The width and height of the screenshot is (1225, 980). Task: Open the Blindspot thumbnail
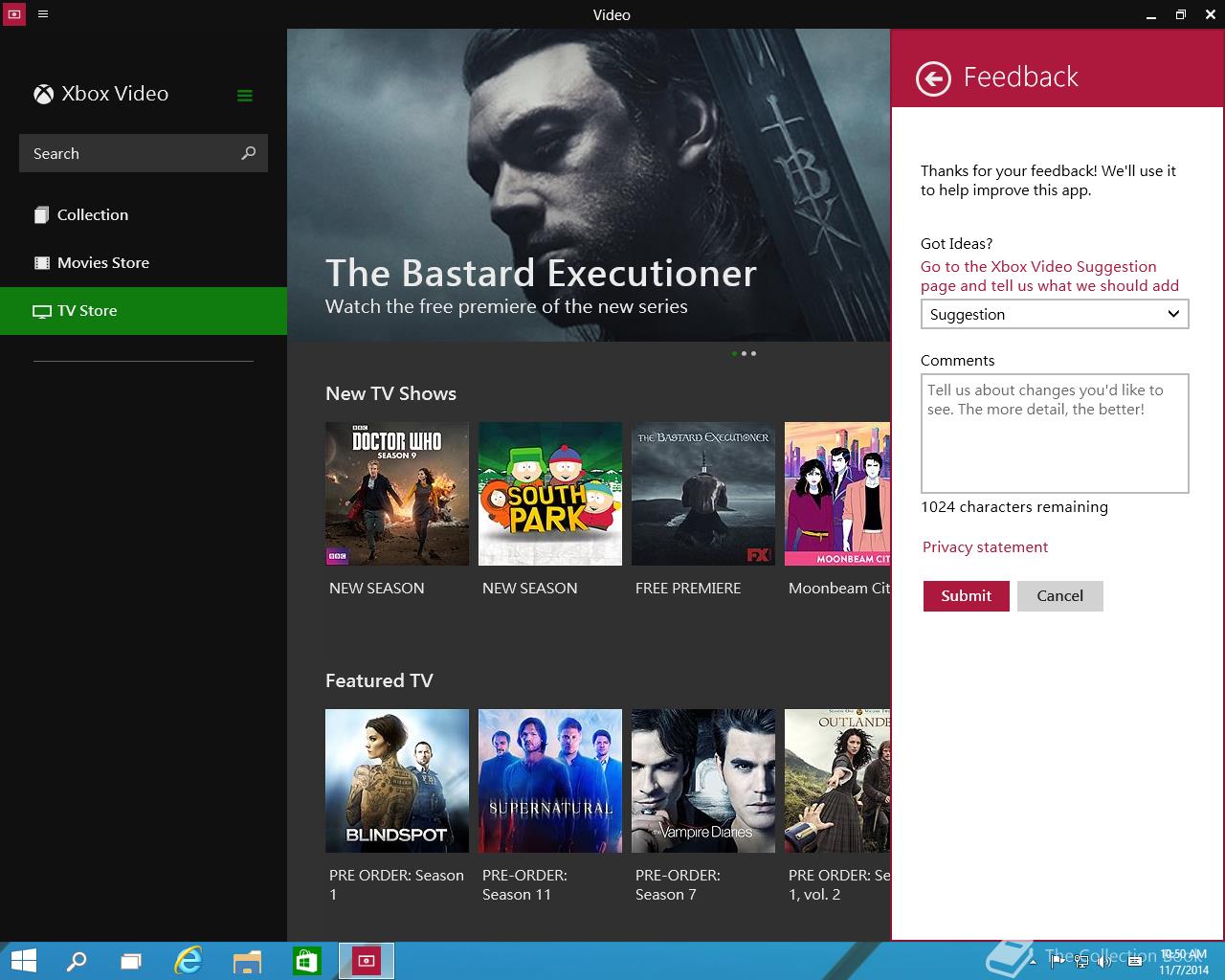click(397, 781)
